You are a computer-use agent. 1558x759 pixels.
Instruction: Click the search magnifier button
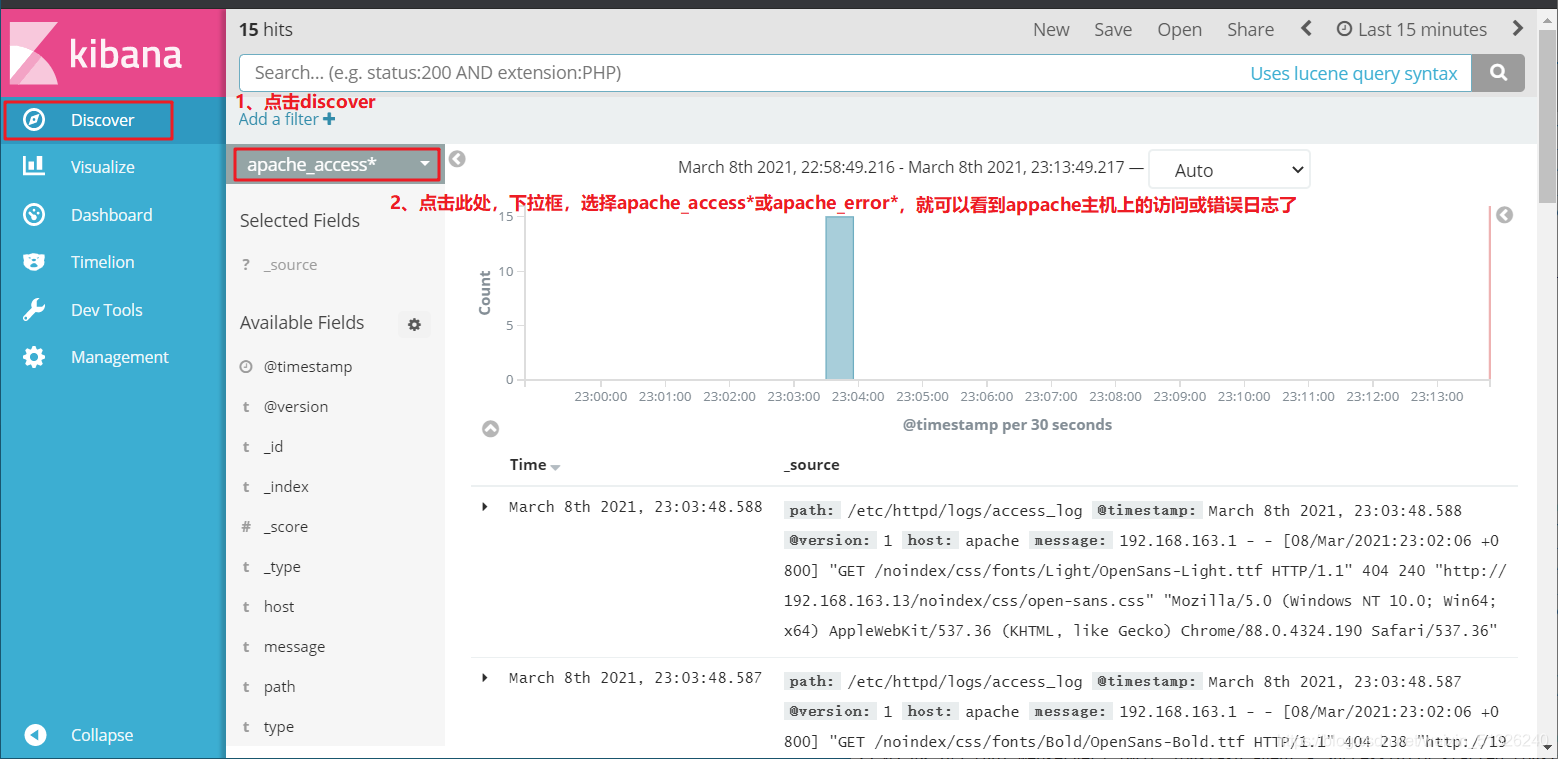[1498, 73]
